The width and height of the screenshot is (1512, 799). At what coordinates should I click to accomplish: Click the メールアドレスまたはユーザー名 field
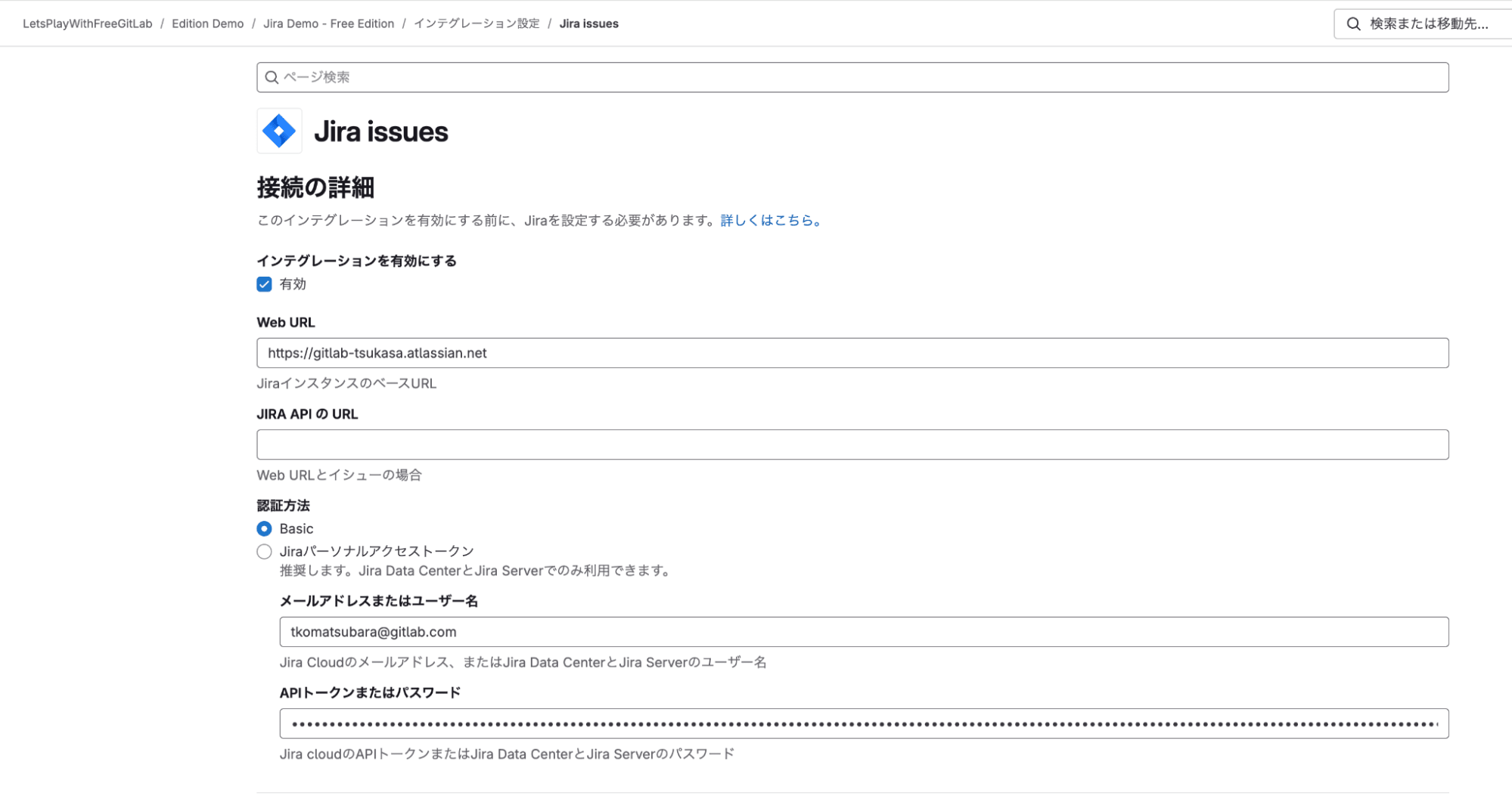[x=864, y=632]
